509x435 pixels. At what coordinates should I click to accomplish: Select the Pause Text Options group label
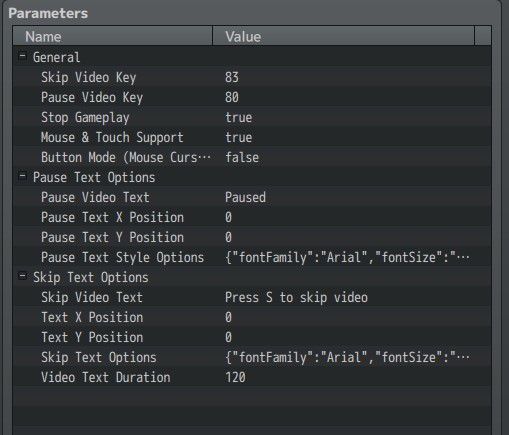point(94,177)
